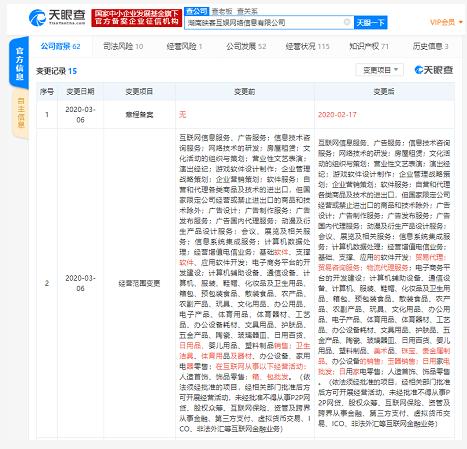Click the 变更后 column header
Screen dimensions: 467x449
click(384, 91)
